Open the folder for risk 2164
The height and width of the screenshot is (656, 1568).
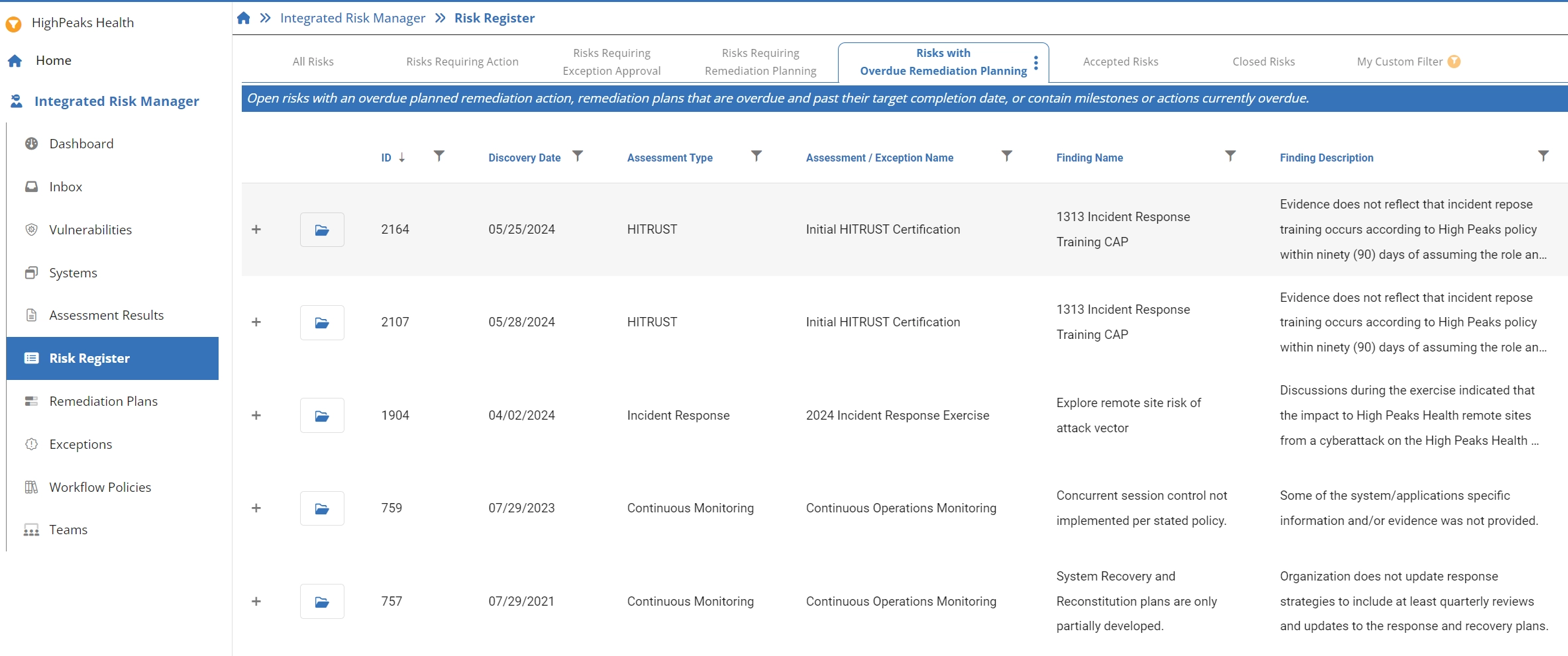pos(322,230)
